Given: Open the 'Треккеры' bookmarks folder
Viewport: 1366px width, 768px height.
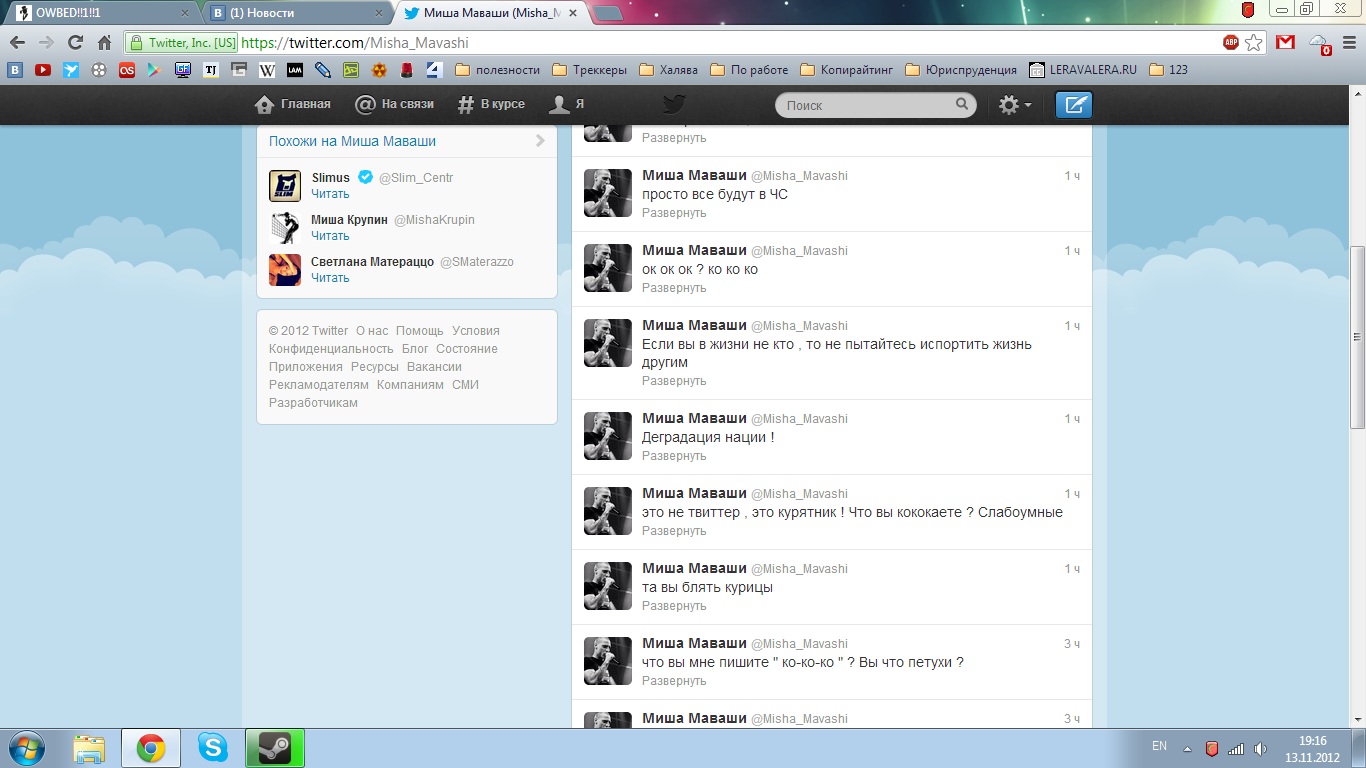Looking at the screenshot, I should tap(590, 70).
